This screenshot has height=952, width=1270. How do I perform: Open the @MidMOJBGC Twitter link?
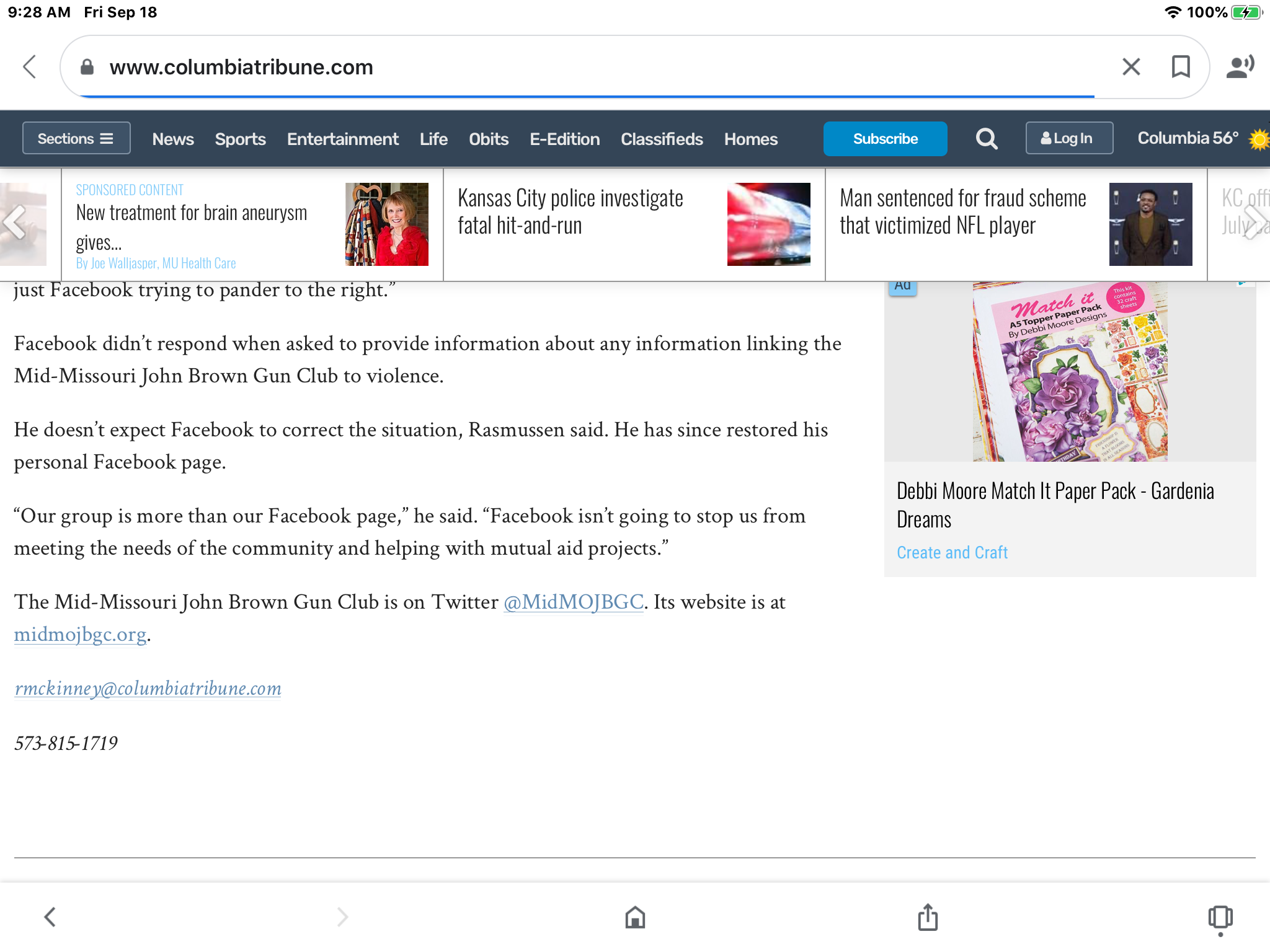pyautogui.click(x=573, y=602)
